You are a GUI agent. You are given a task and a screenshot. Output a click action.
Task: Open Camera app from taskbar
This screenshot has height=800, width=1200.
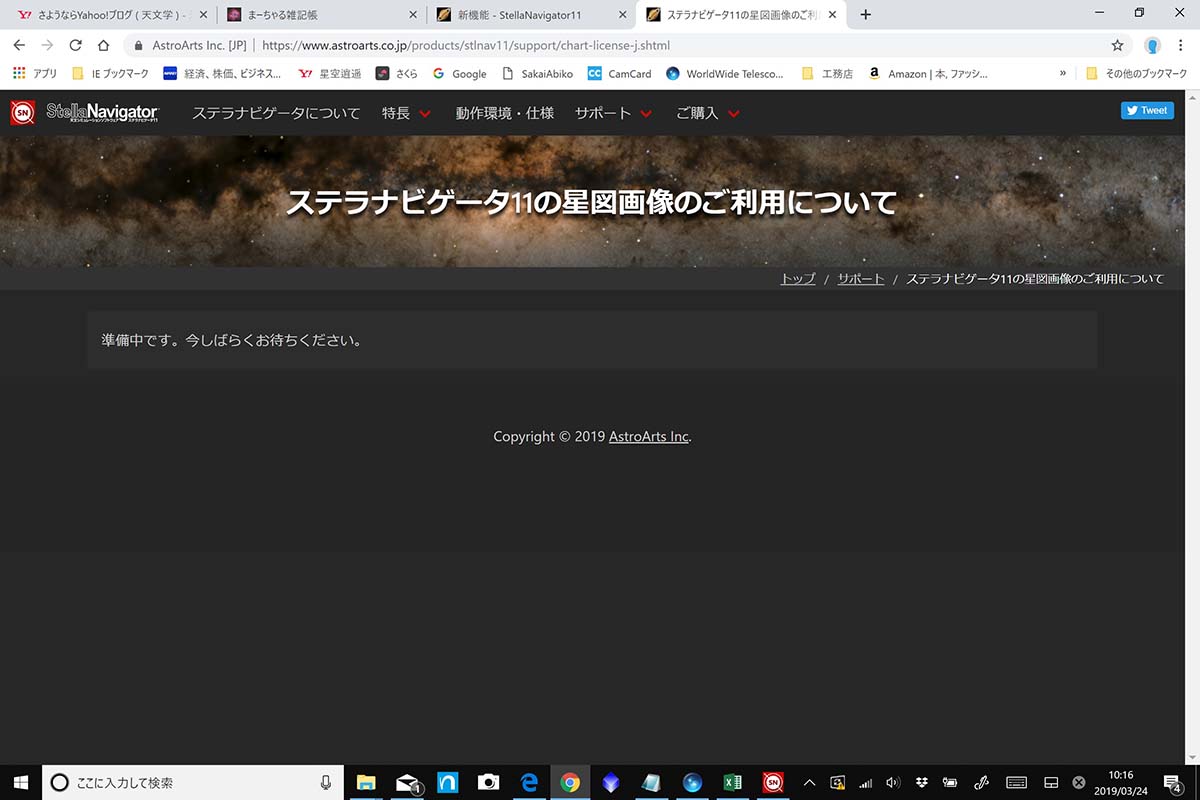[x=488, y=782]
